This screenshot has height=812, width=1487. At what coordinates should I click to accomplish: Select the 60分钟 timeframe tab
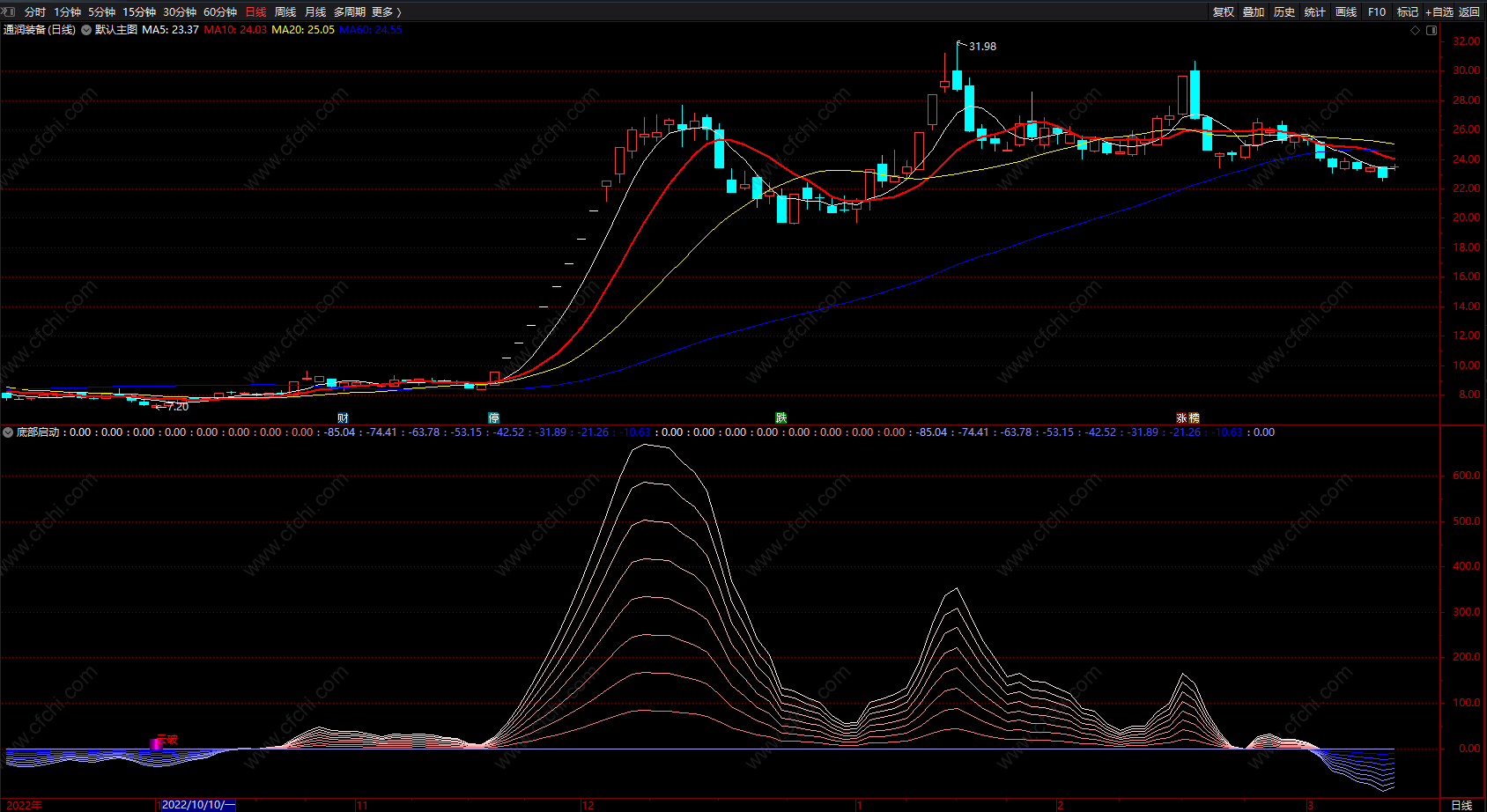[220, 11]
